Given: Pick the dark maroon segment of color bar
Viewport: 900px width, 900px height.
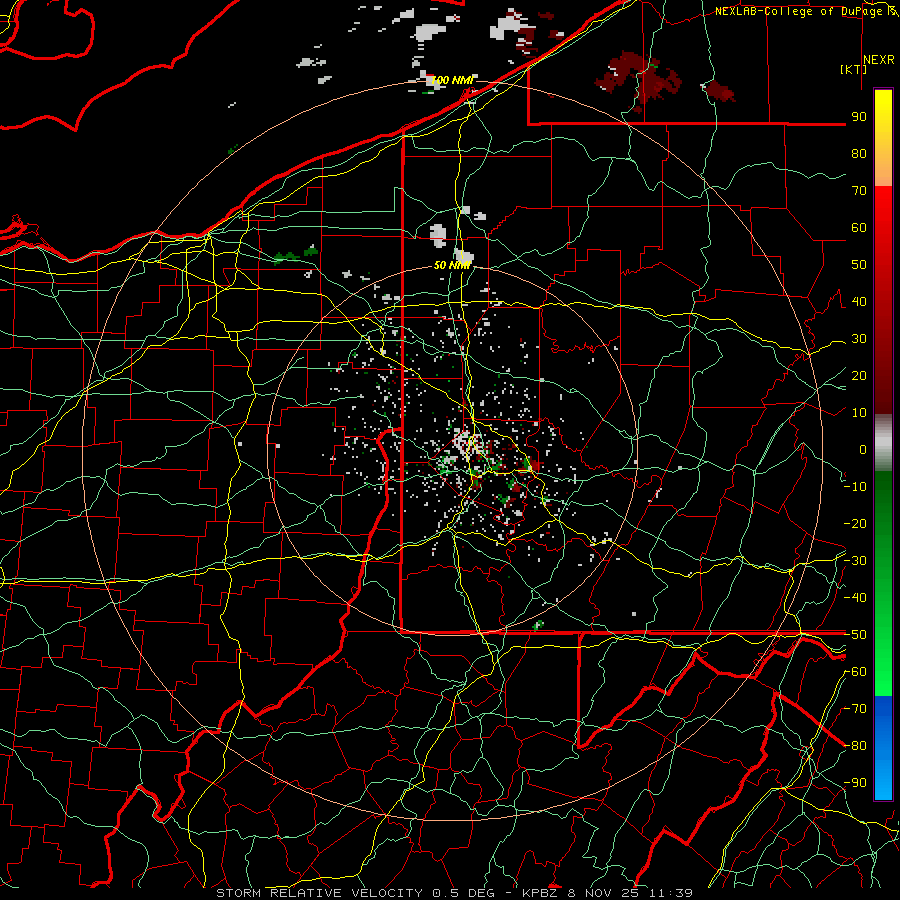Looking at the screenshot, I should 883,379.
